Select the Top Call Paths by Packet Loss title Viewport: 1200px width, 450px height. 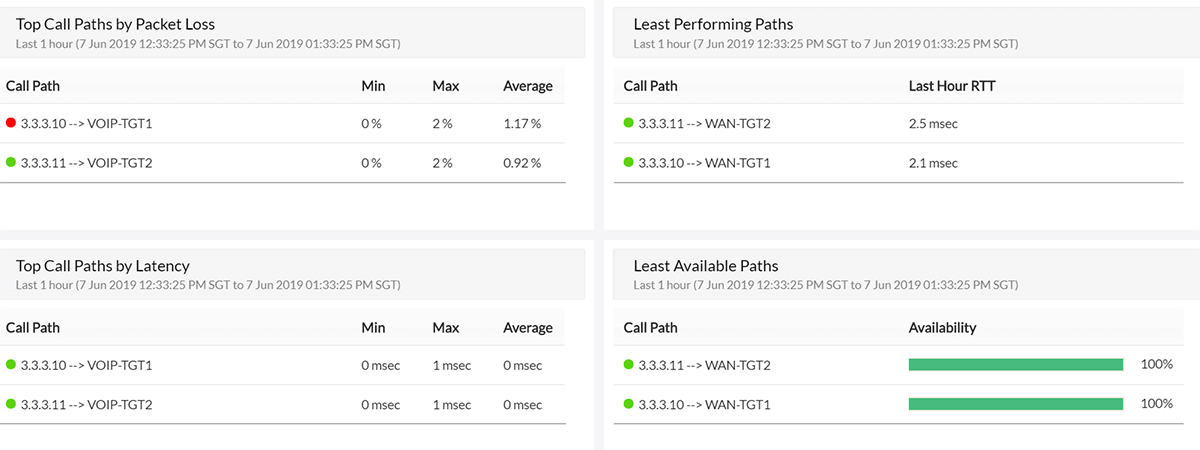click(115, 24)
